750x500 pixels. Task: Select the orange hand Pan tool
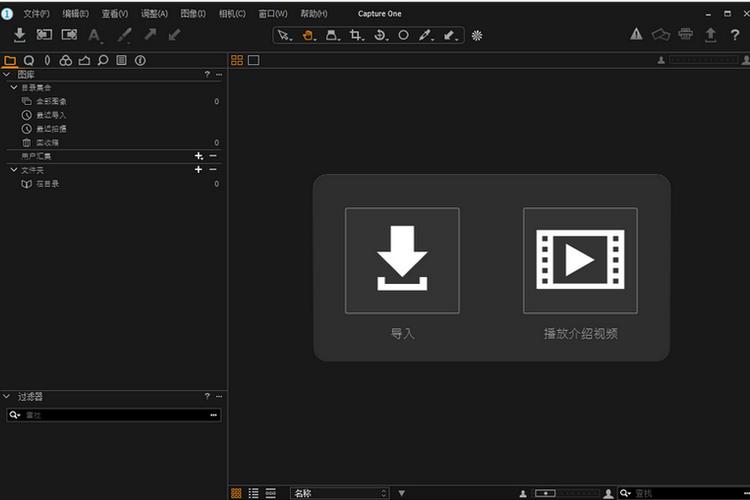coord(309,35)
